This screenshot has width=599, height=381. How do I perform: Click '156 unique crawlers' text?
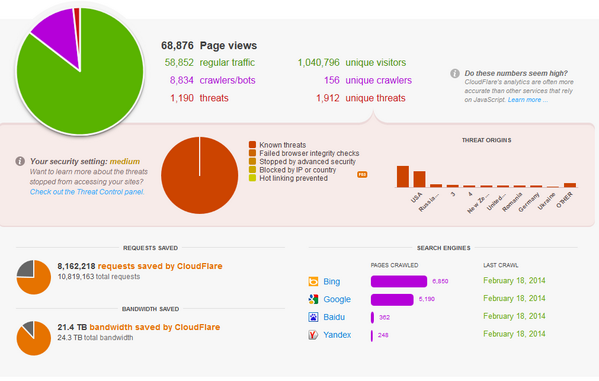[x=368, y=80]
